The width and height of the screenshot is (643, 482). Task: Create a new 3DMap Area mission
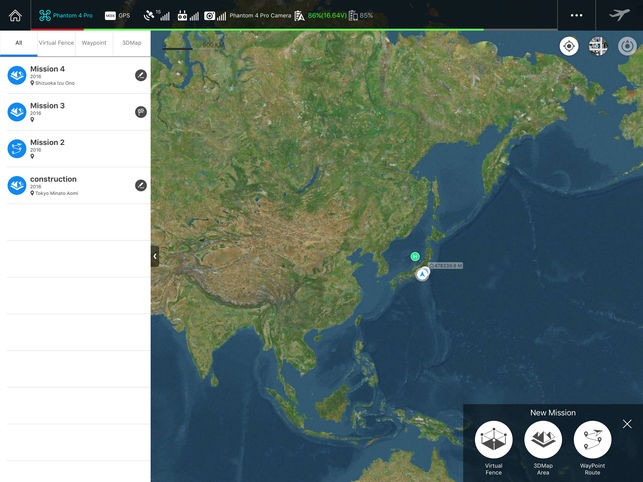543,440
